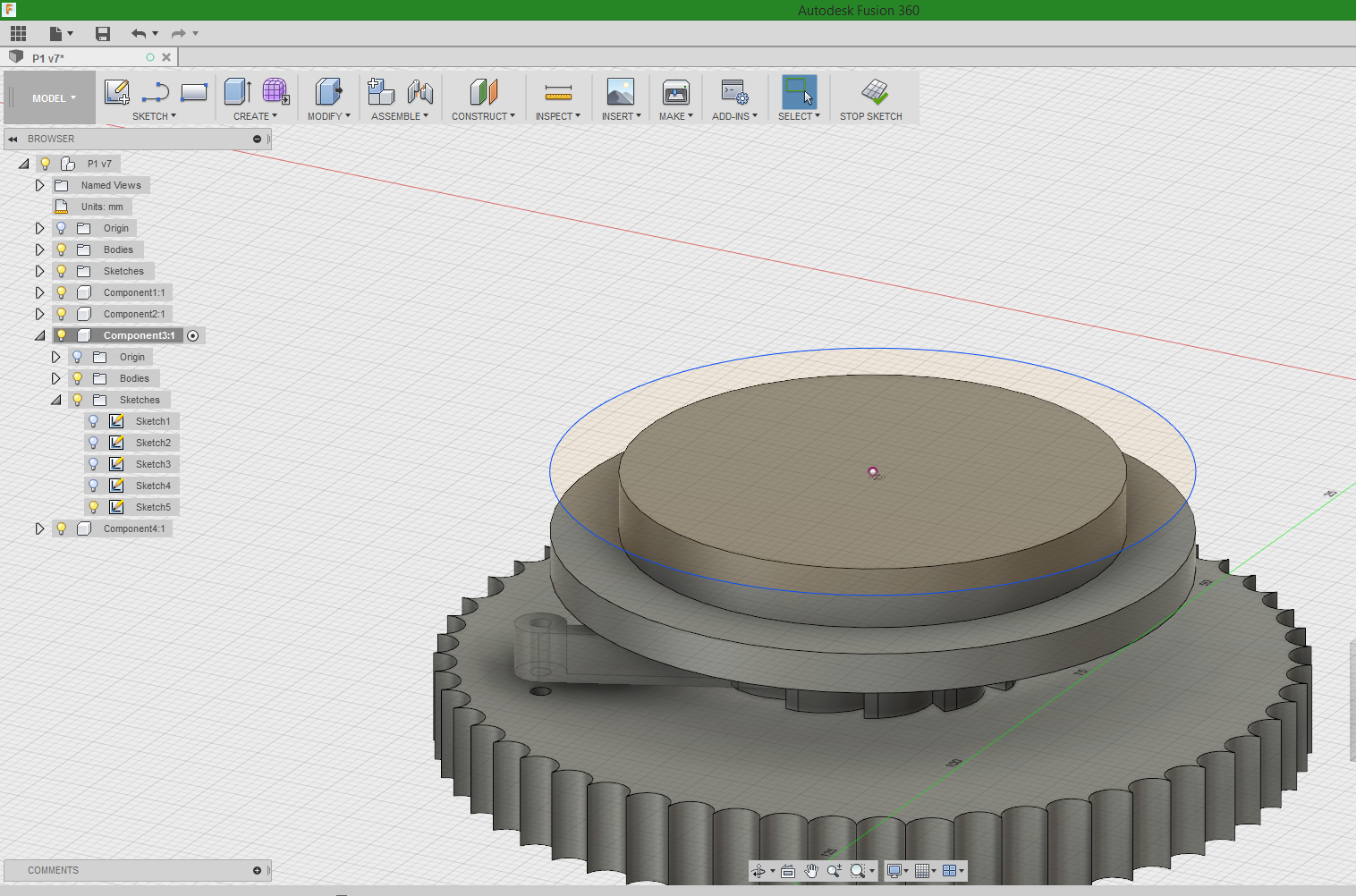Image resolution: width=1356 pixels, height=896 pixels.
Task: Open the File menu icon
Action: click(56, 33)
